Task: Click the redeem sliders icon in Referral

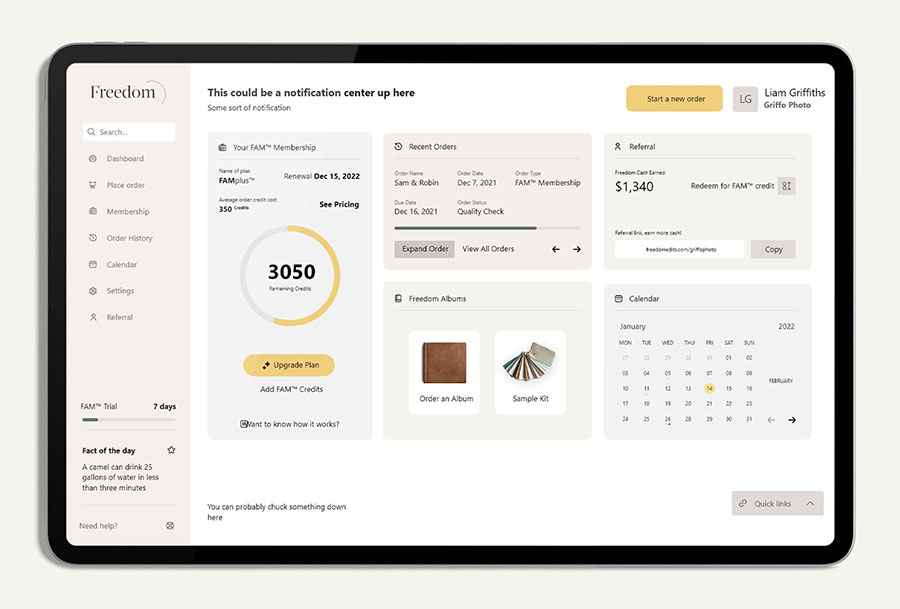Action: [787, 186]
